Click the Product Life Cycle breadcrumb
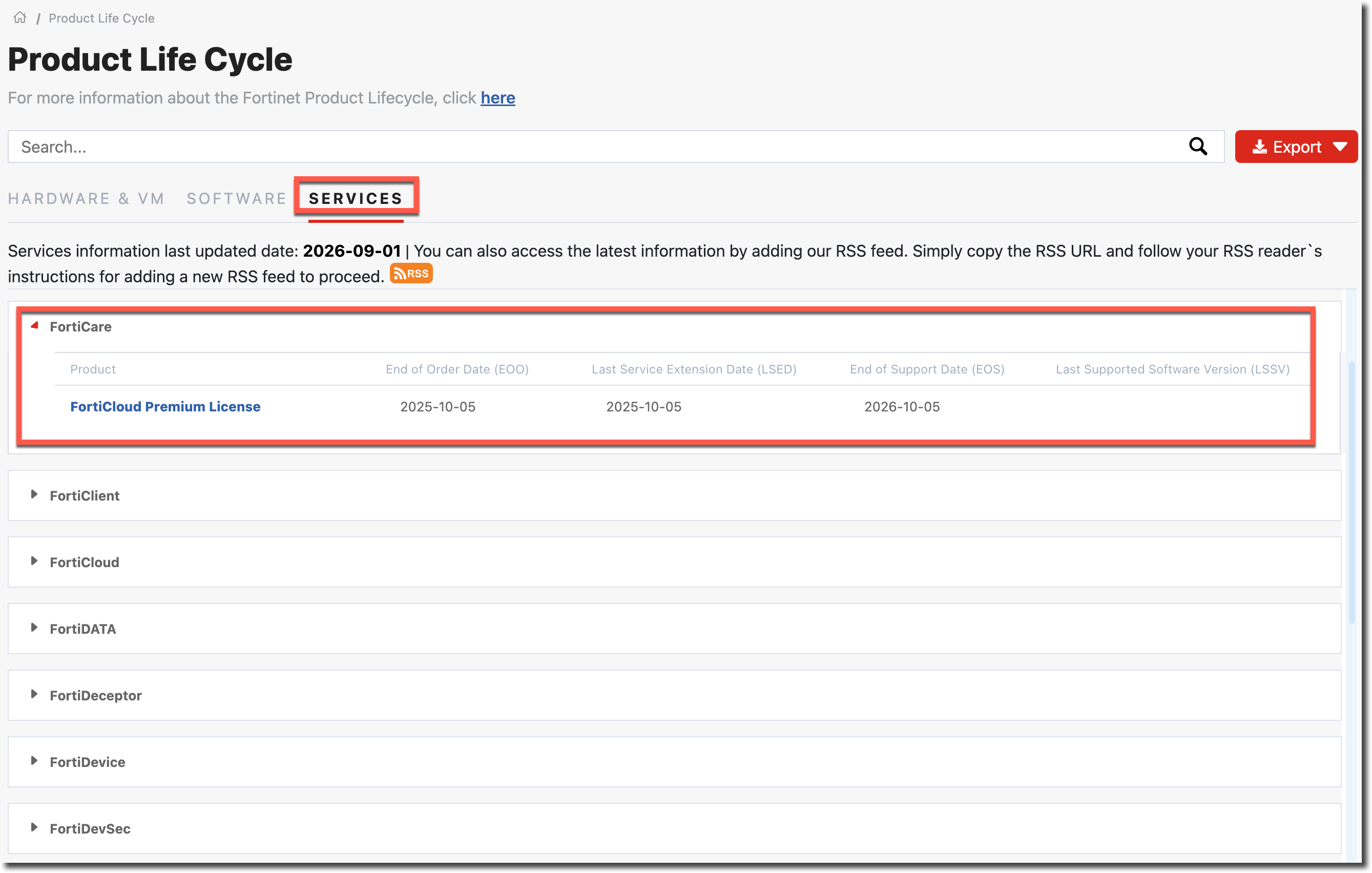The image size is (1372, 873). tap(101, 18)
